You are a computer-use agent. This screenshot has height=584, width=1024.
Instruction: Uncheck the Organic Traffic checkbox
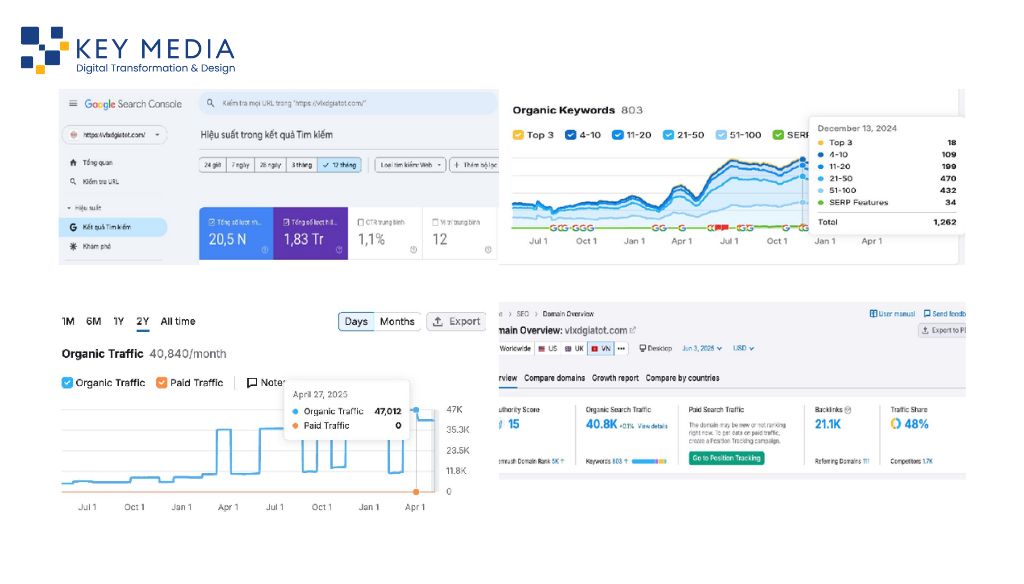[67, 383]
